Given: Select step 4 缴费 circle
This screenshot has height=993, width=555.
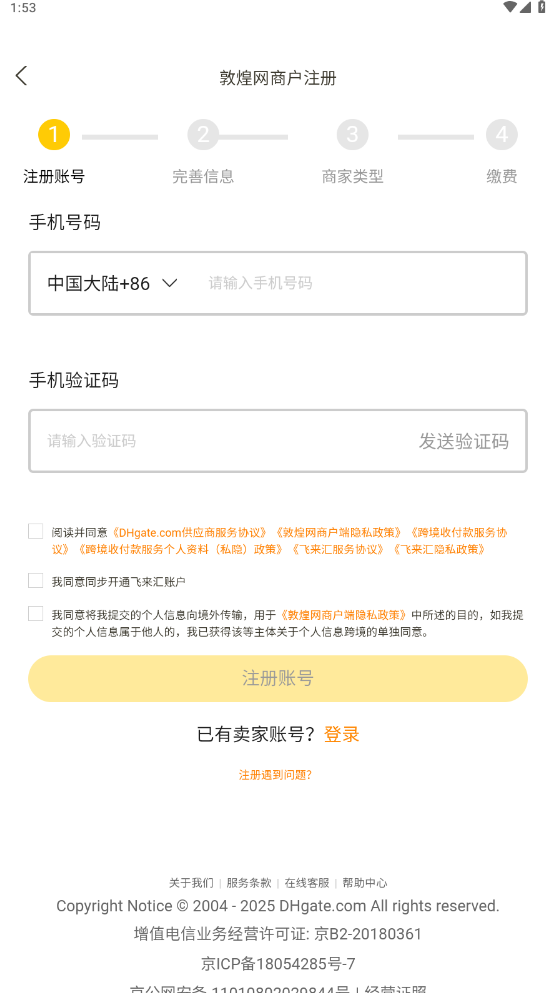Looking at the screenshot, I should coord(502,134).
